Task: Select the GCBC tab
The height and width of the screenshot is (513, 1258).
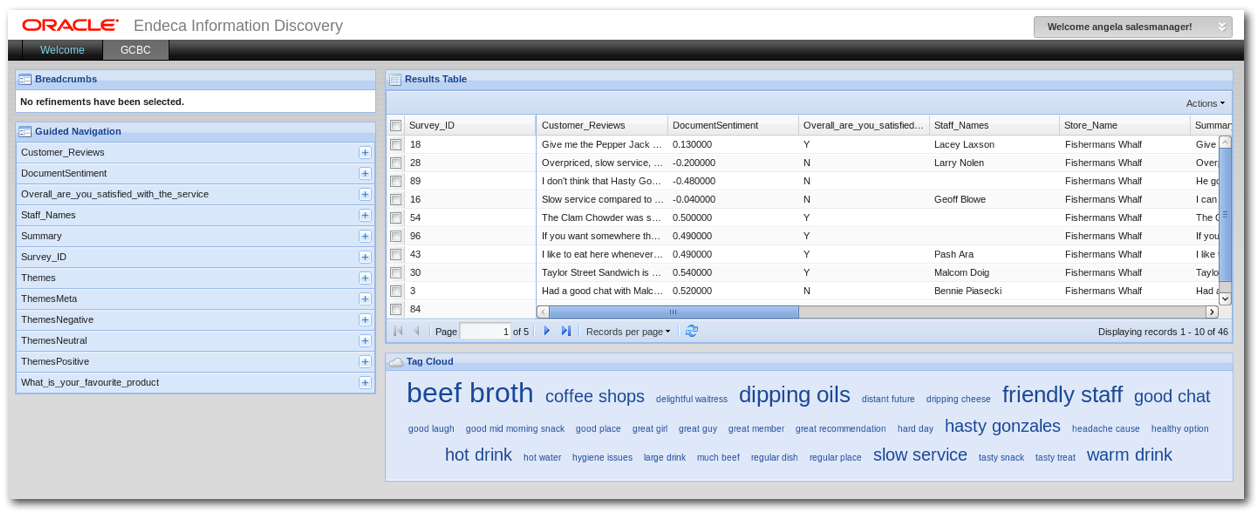Action: pos(135,50)
